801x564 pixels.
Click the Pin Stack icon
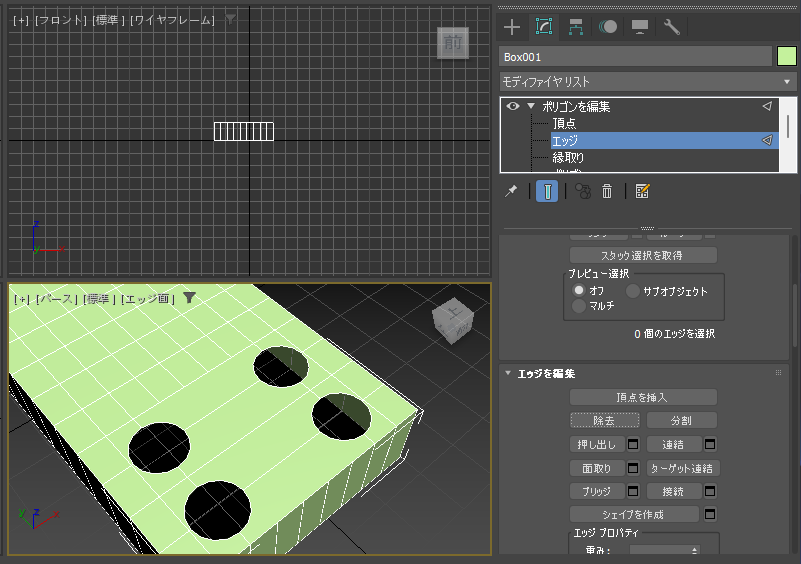511,192
